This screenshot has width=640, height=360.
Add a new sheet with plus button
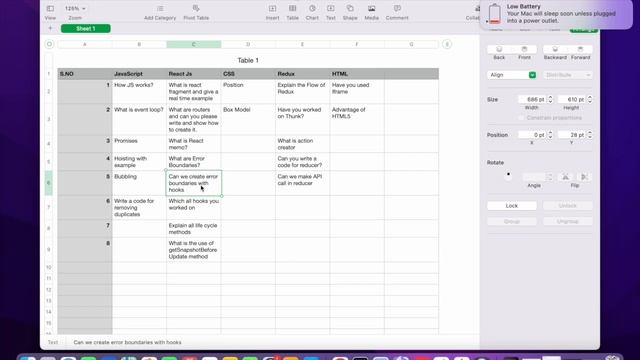click(x=50, y=28)
